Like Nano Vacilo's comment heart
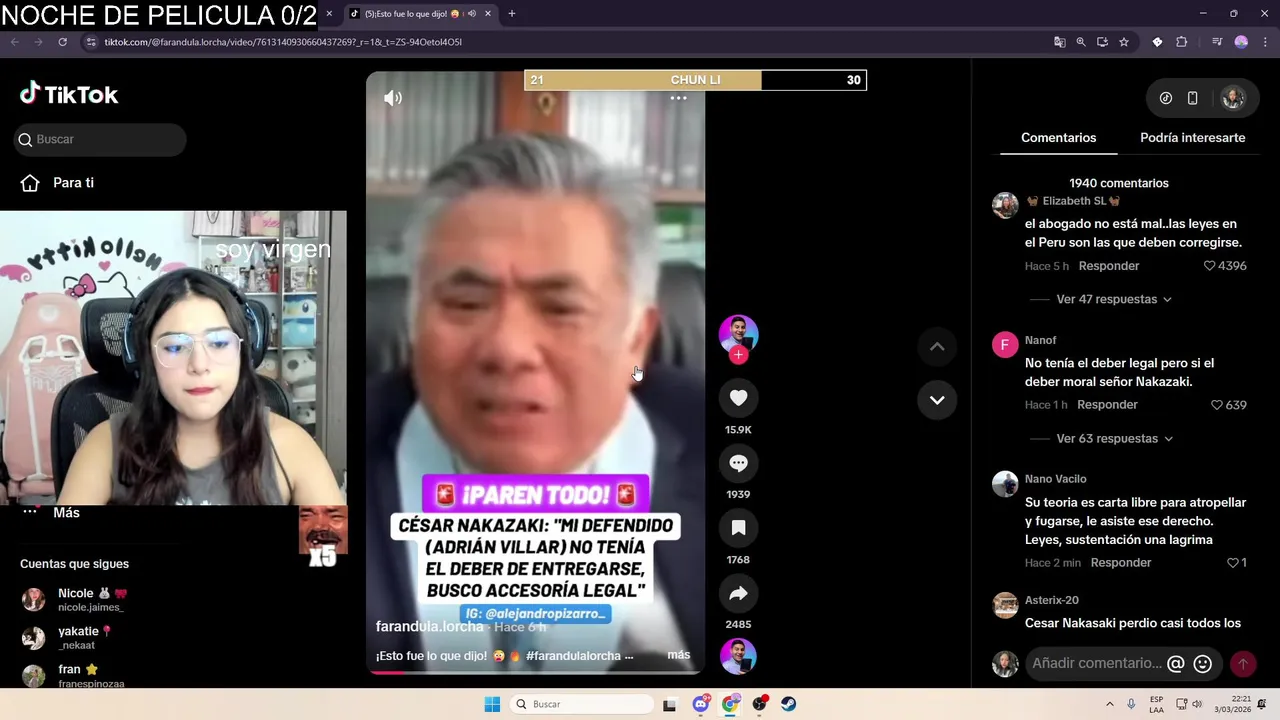This screenshot has height=720, width=1280. coord(1232,563)
